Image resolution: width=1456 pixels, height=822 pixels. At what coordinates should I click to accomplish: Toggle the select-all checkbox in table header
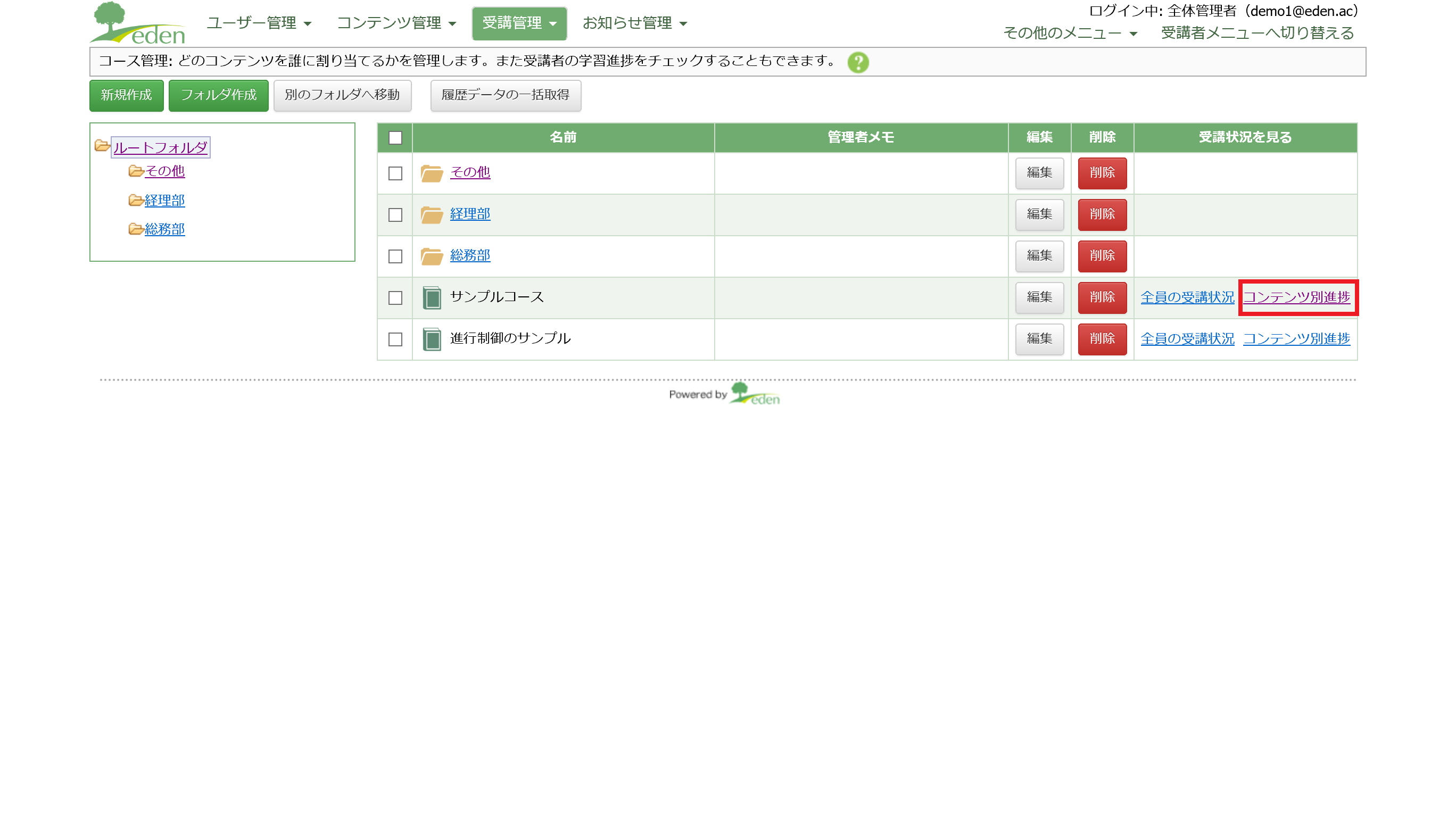pyautogui.click(x=395, y=138)
